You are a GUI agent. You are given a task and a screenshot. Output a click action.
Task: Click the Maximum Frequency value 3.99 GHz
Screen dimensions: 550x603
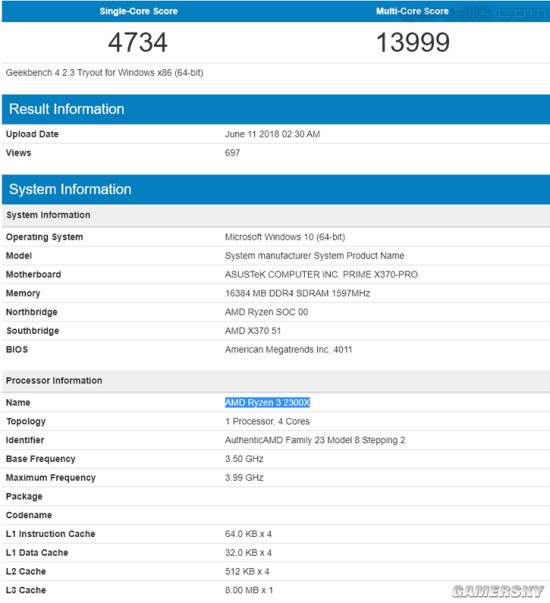[244, 477]
